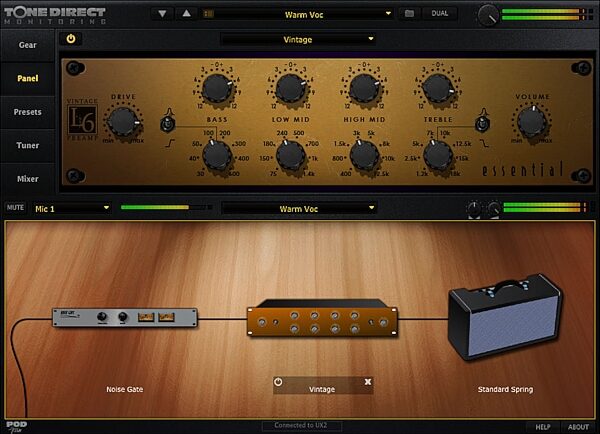
Task: Click the L6 Vintage Preamp logo
Action: pyautogui.click(x=82, y=119)
